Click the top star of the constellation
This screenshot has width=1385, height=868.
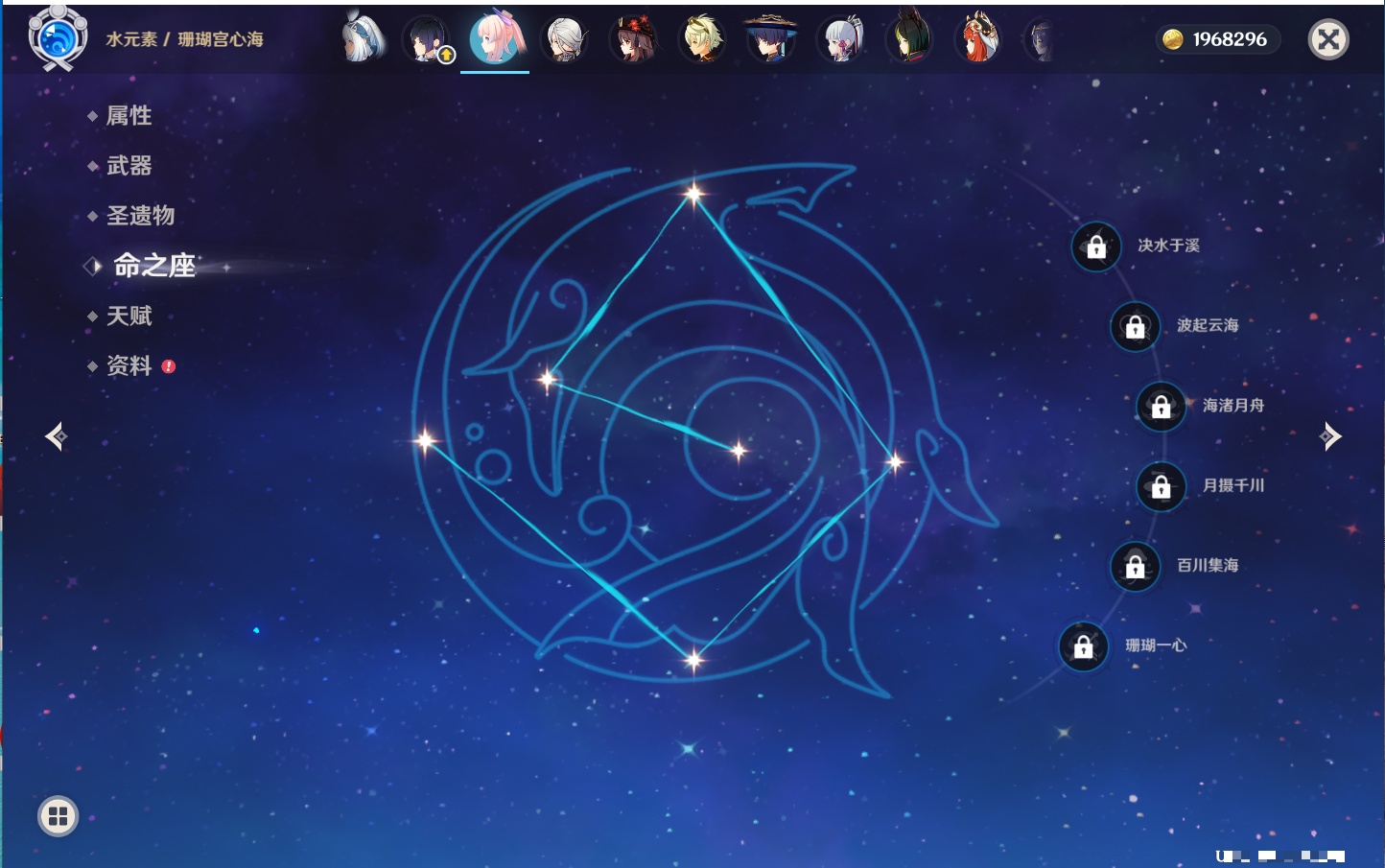[693, 194]
